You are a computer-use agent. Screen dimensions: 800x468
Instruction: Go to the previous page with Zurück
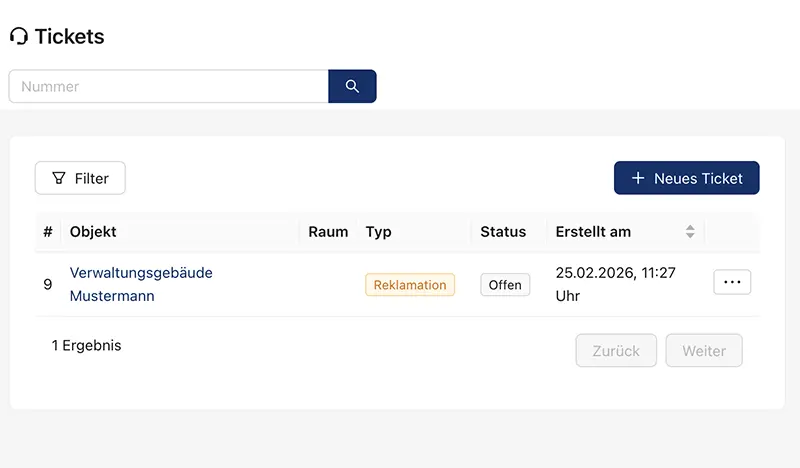coord(616,351)
